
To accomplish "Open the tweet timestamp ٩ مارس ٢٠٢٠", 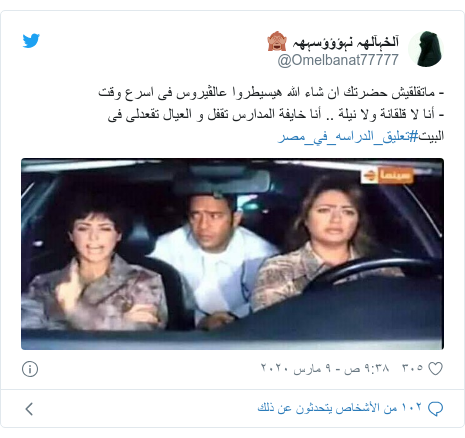I will pos(325,369).
